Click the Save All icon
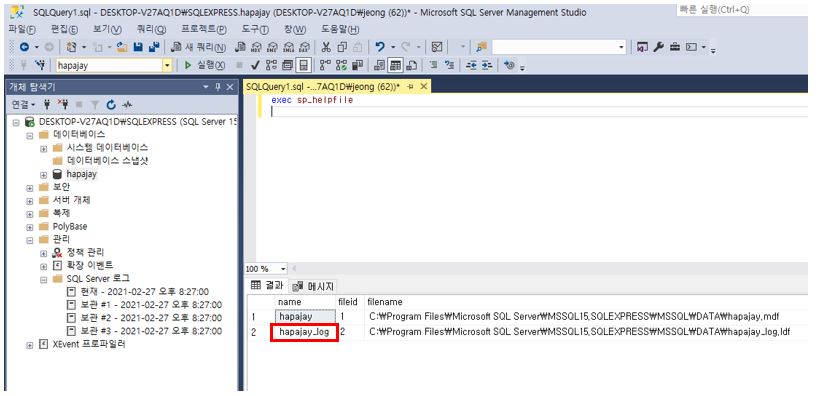Viewport: 818px width, 396px height. coord(154,47)
